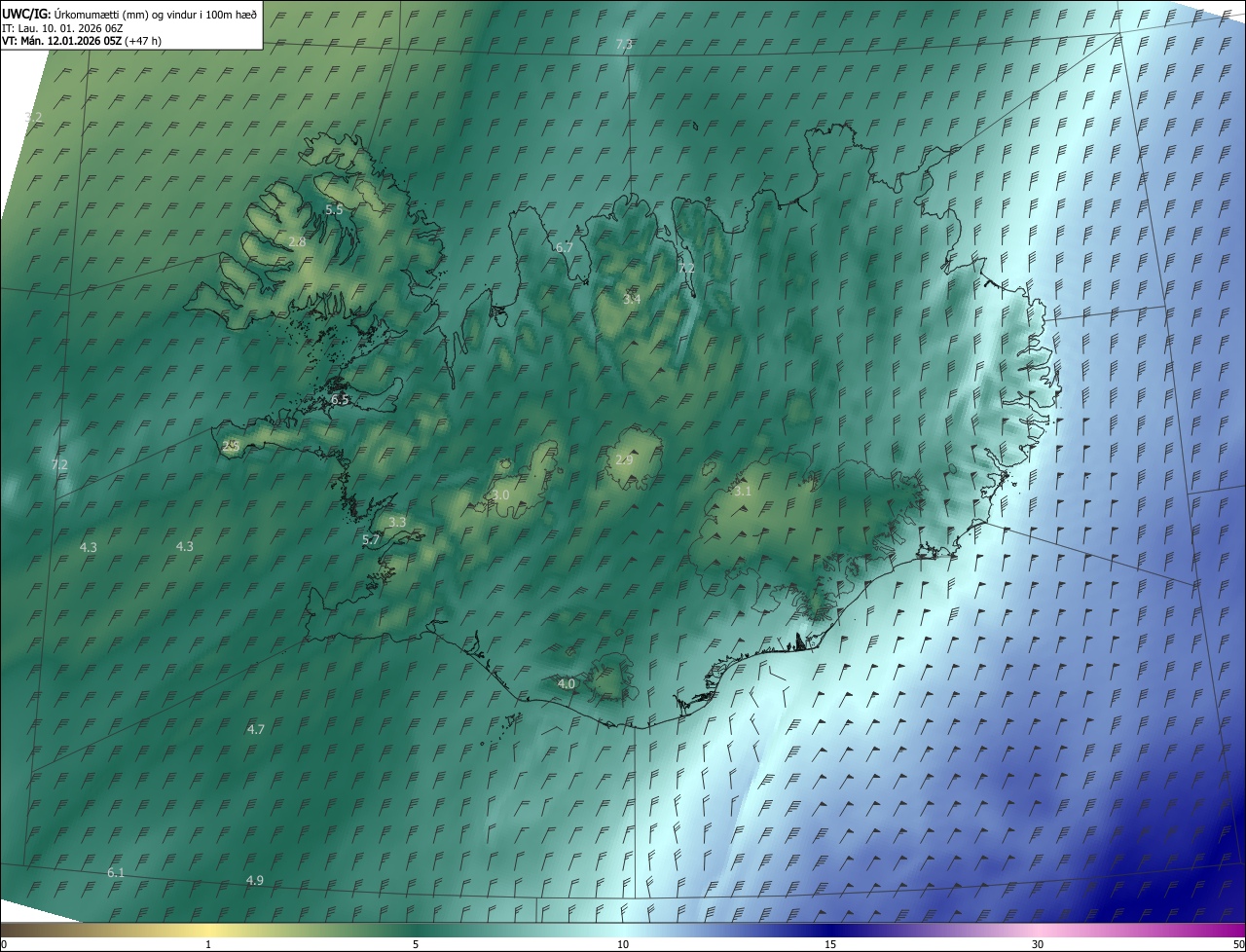1246x952 pixels.
Task: Click the 1 tick label on the color scale
Action: click(209, 944)
